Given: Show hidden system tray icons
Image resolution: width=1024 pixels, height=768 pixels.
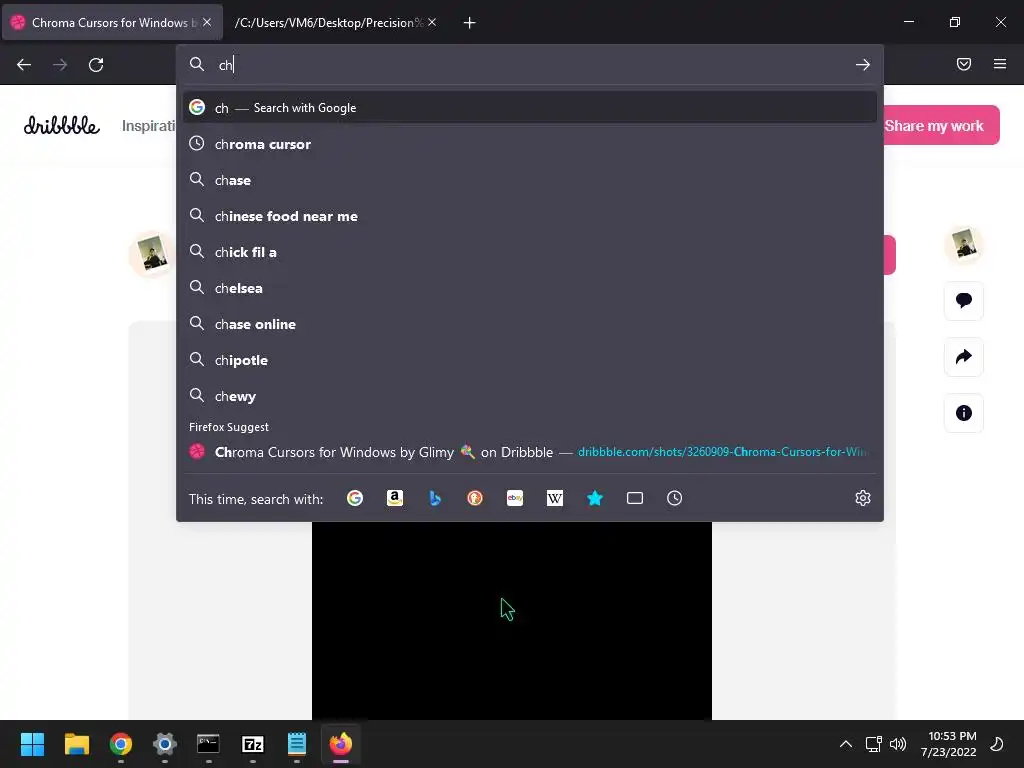Looking at the screenshot, I should point(846,744).
